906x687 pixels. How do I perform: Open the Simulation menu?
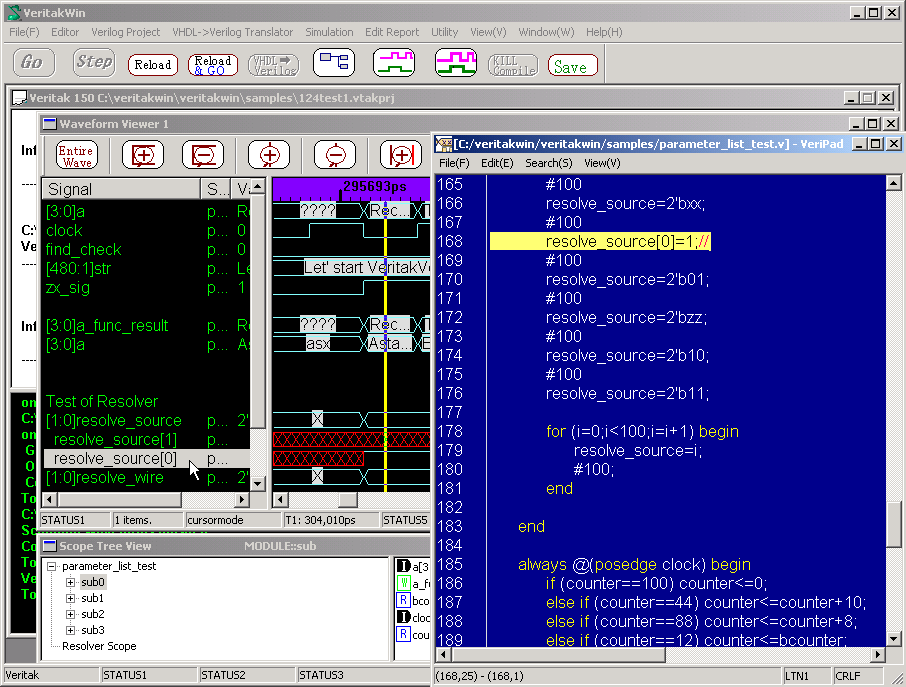(x=329, y=32)
